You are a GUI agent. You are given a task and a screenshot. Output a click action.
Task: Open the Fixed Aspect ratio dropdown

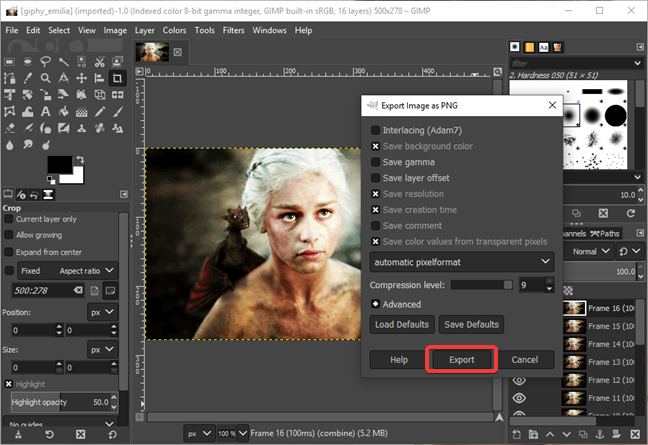[67, 271]
